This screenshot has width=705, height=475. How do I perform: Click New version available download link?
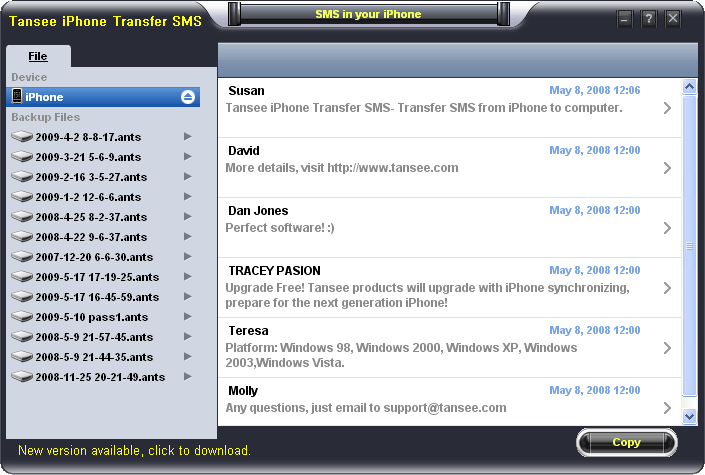click(x=134, y=450)
